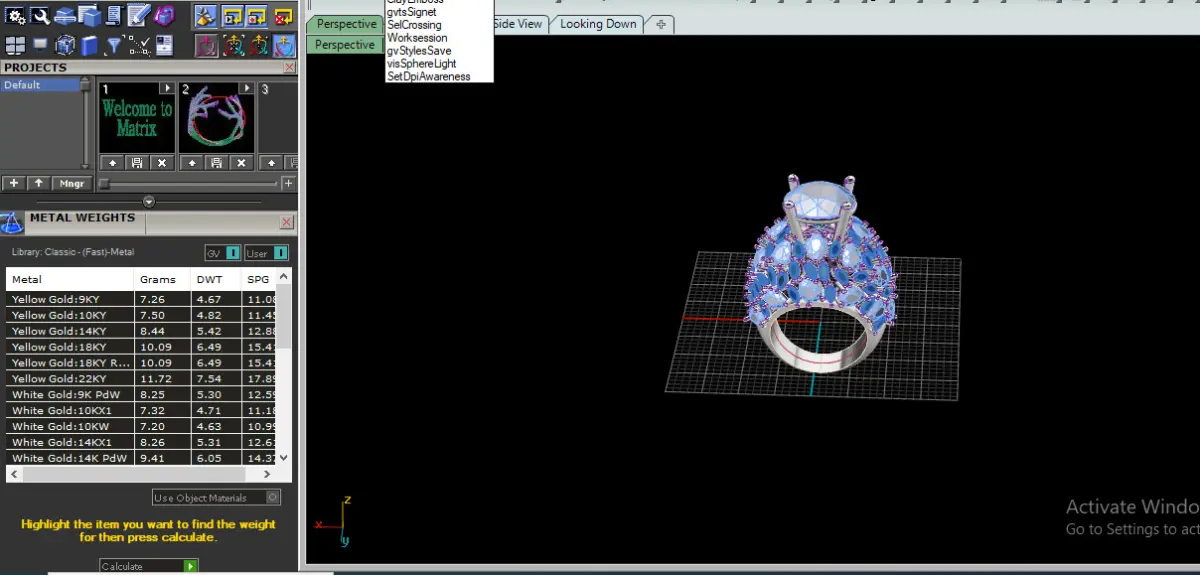Choose gvStylesSave in command list
This screenshot has height=575, width=1200.
(419, 51)
